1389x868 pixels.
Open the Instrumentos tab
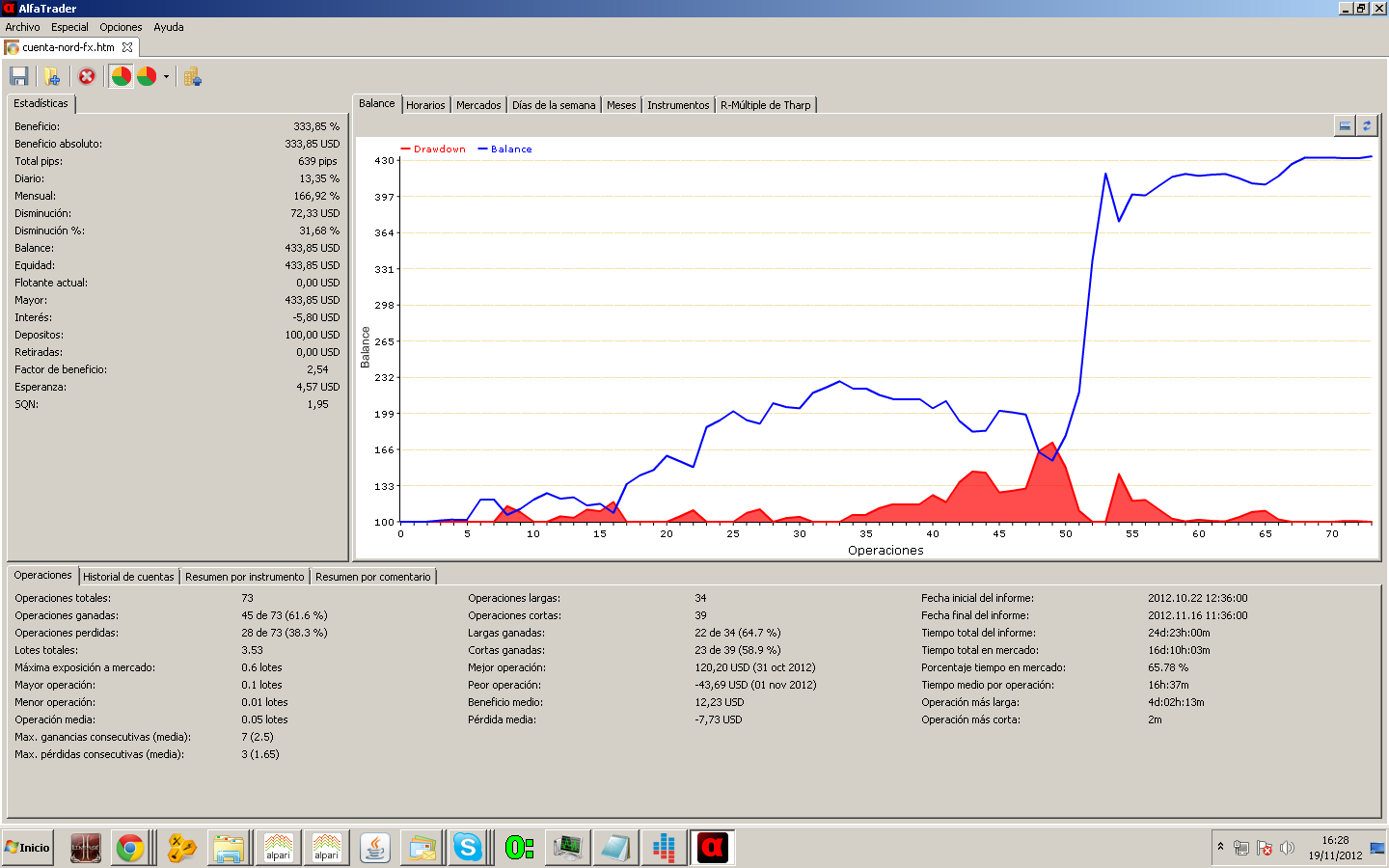tap(678, 105)
